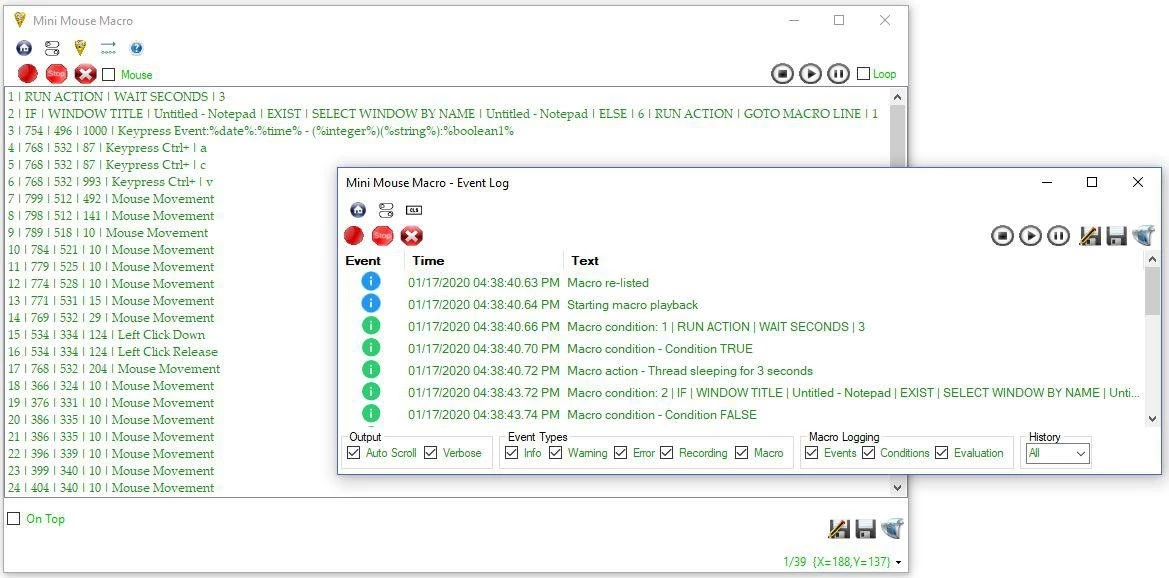The width and height of the screenshot is (1169, 578).
Task: Click the Text column header
Action: [585, 261]
